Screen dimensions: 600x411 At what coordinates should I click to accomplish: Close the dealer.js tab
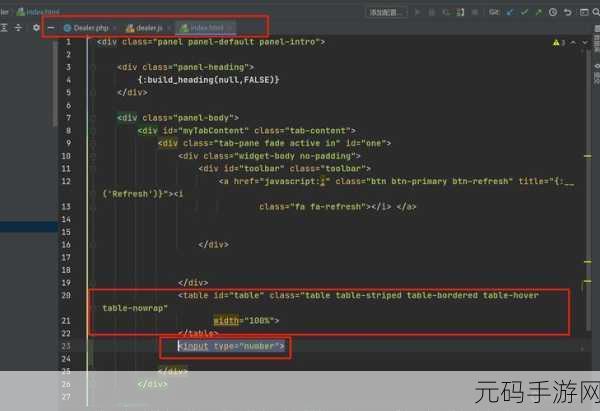pos(168,28)
